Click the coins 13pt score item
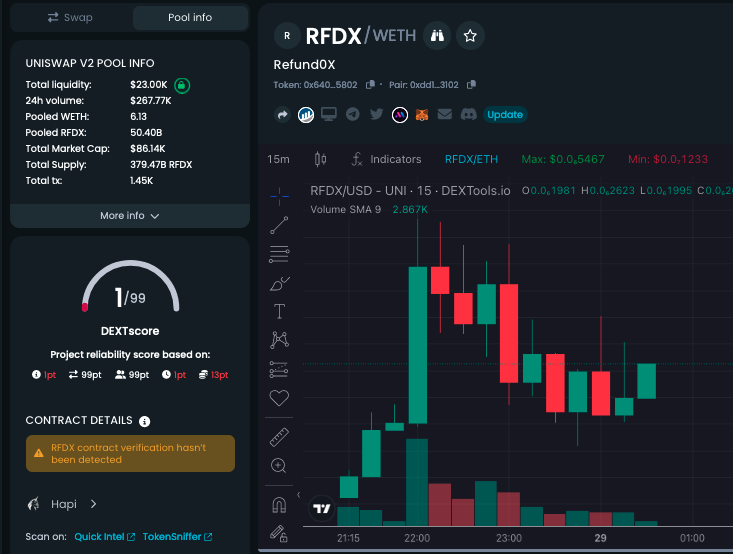733x554 pixels. pos(214,375)
